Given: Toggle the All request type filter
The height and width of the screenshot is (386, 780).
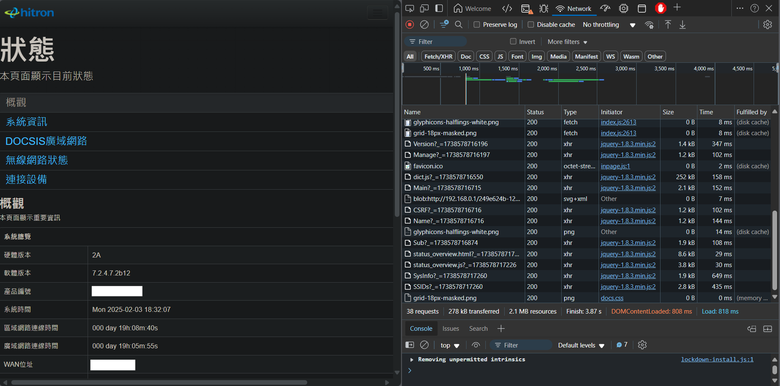Looking at the screenshot, I should tap(410, 57).
